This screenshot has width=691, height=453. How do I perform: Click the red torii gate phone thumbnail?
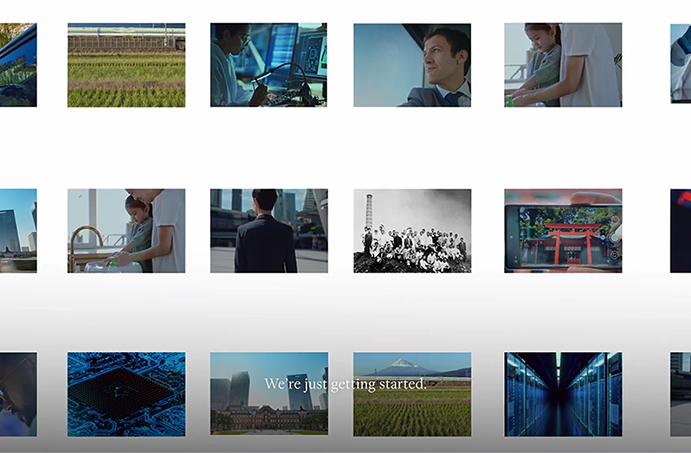pyautogui.click(x=563, y=231)
